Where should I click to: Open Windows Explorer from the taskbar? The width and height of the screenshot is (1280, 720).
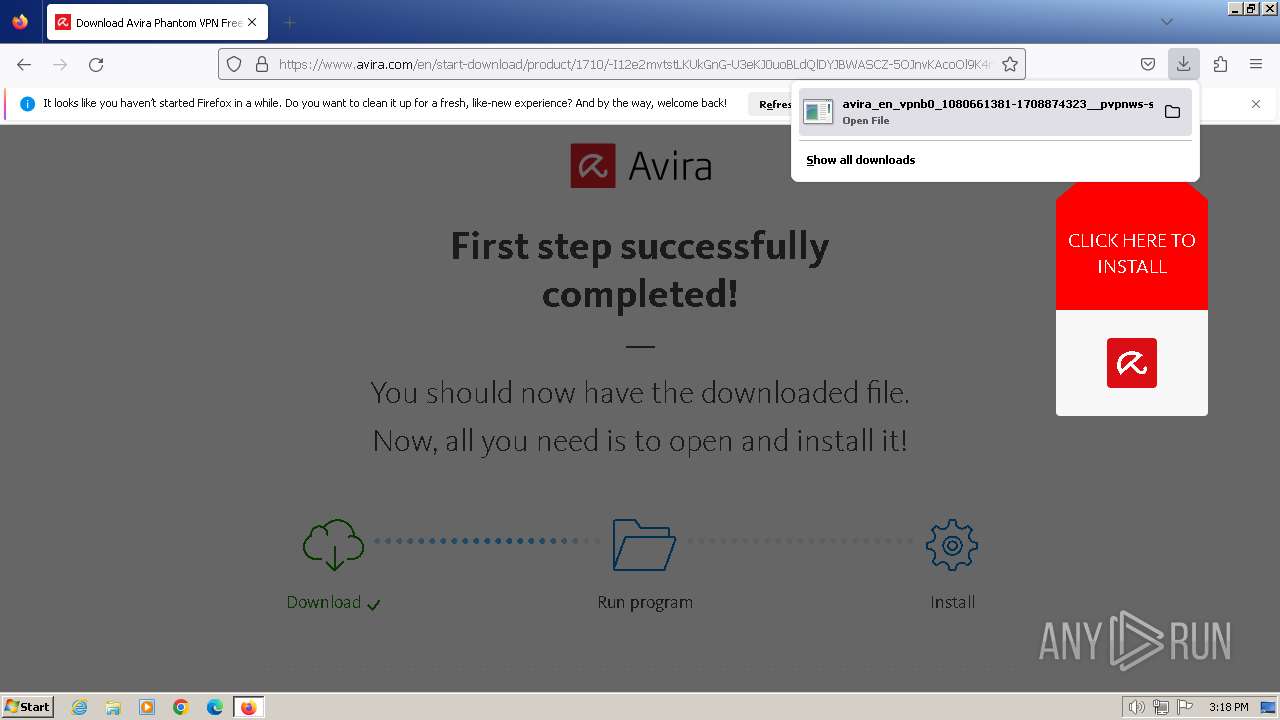click(113, 707)
